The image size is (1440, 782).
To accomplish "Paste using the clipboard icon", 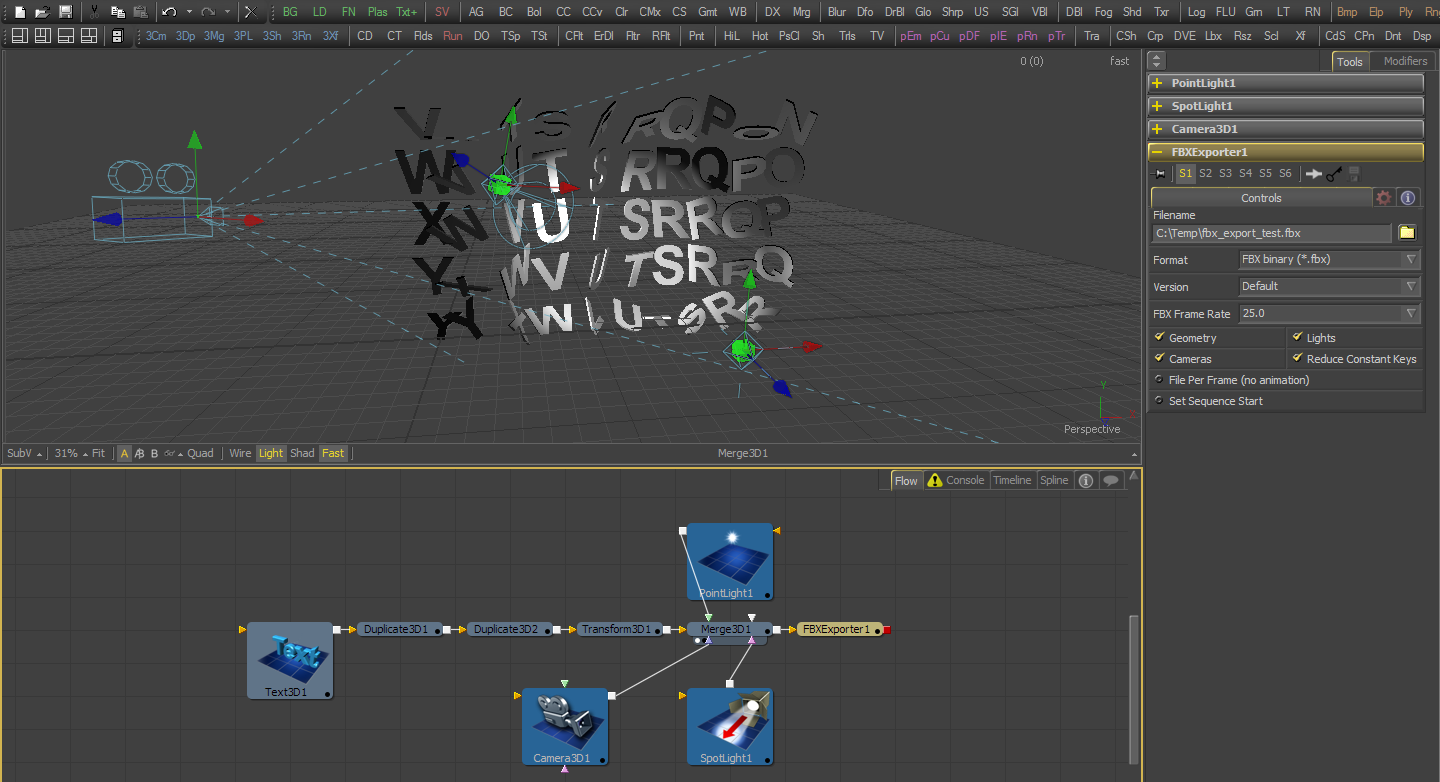I will point(140,12).
